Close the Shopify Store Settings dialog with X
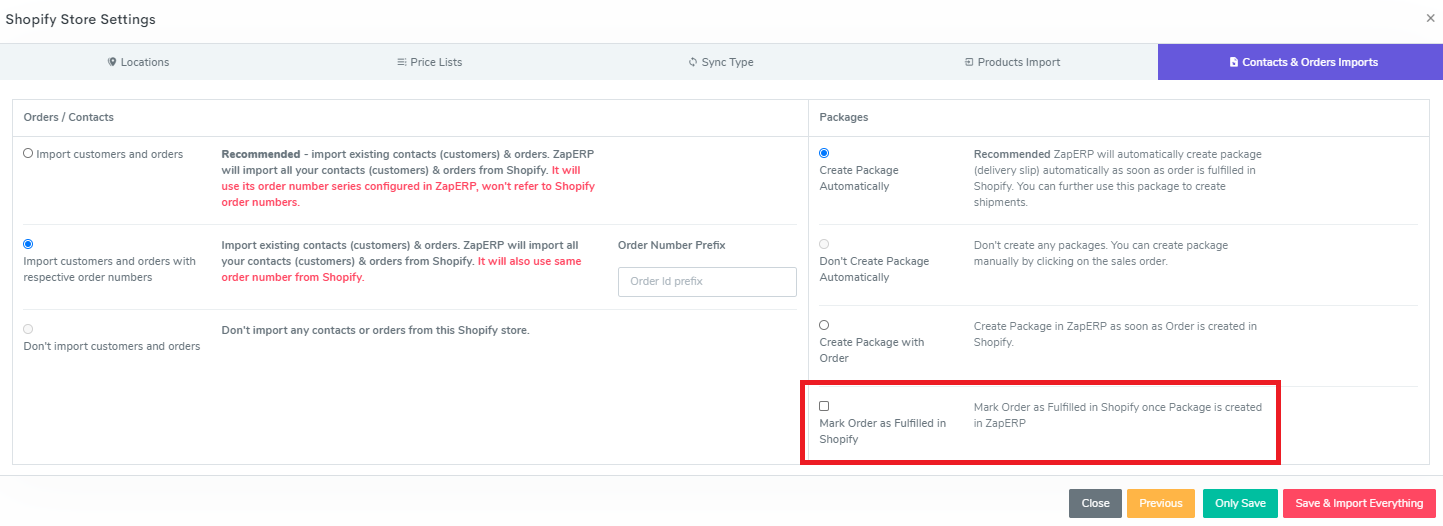The image size is (1443, 526). pyautogui.click(x=1430, y=18)
